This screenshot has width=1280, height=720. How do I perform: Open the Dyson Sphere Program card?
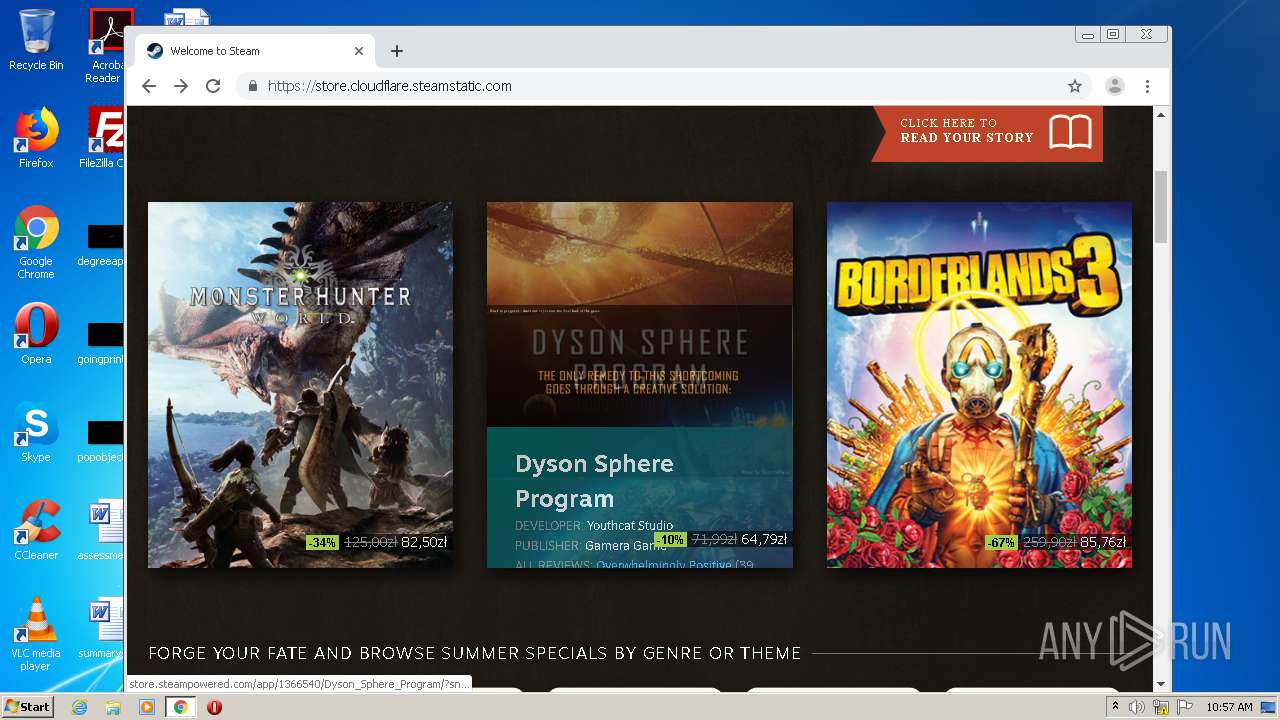click(x=640, y=385)
